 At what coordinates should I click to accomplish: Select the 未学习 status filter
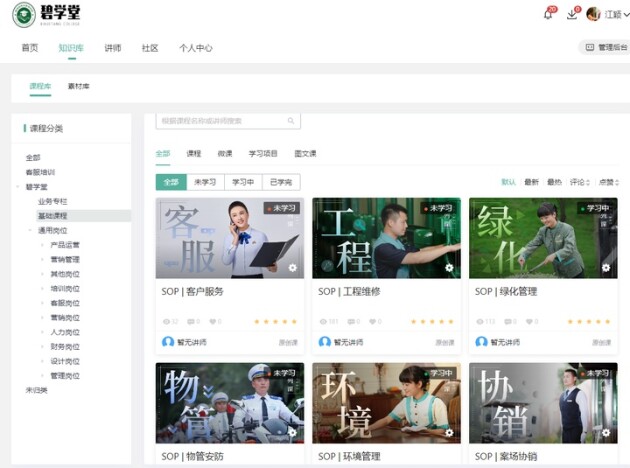205,182
